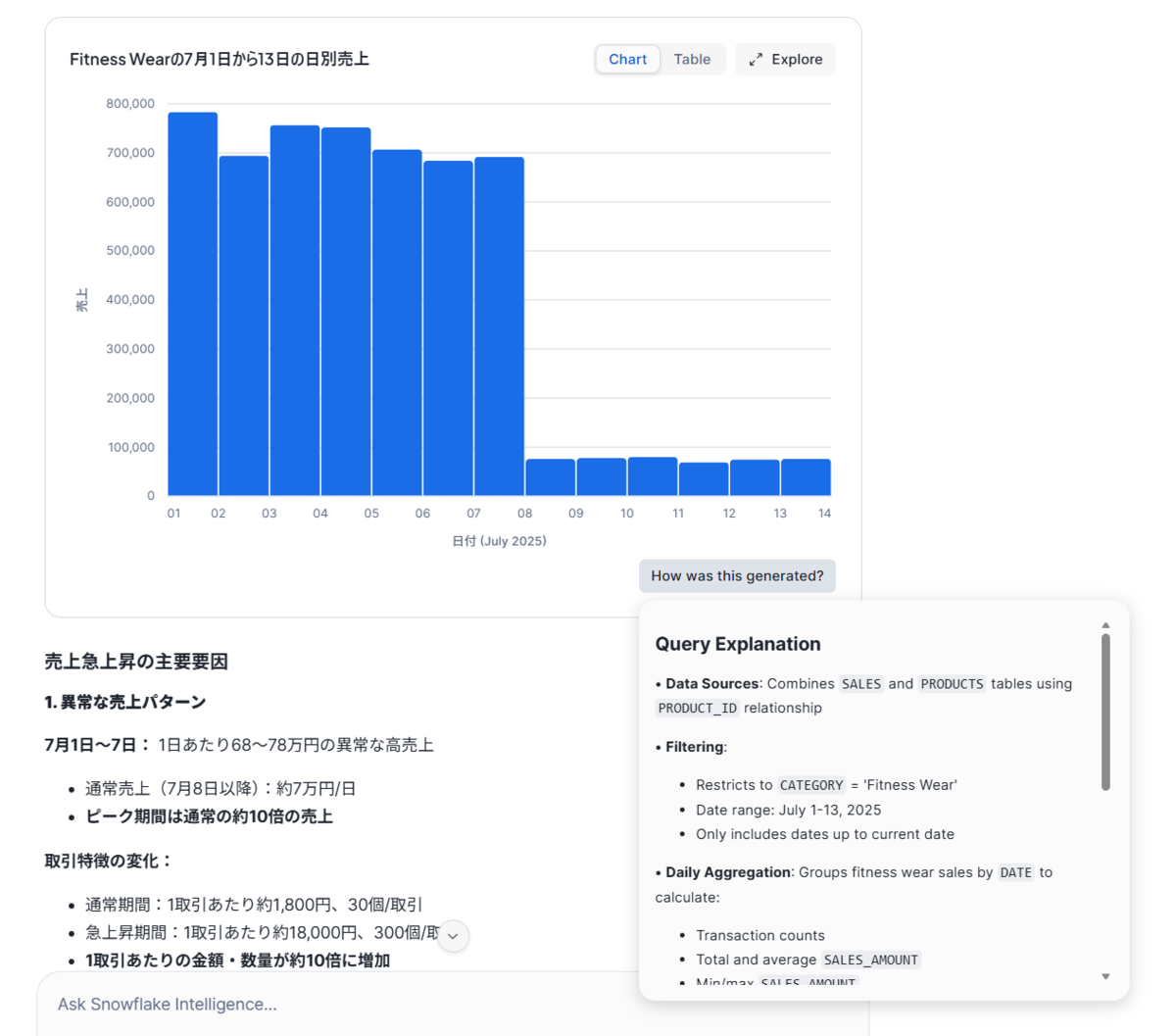This screenshot has height=1036, width=1176.
Task: Switch to the Table tab
Action: tap(692, 59)
